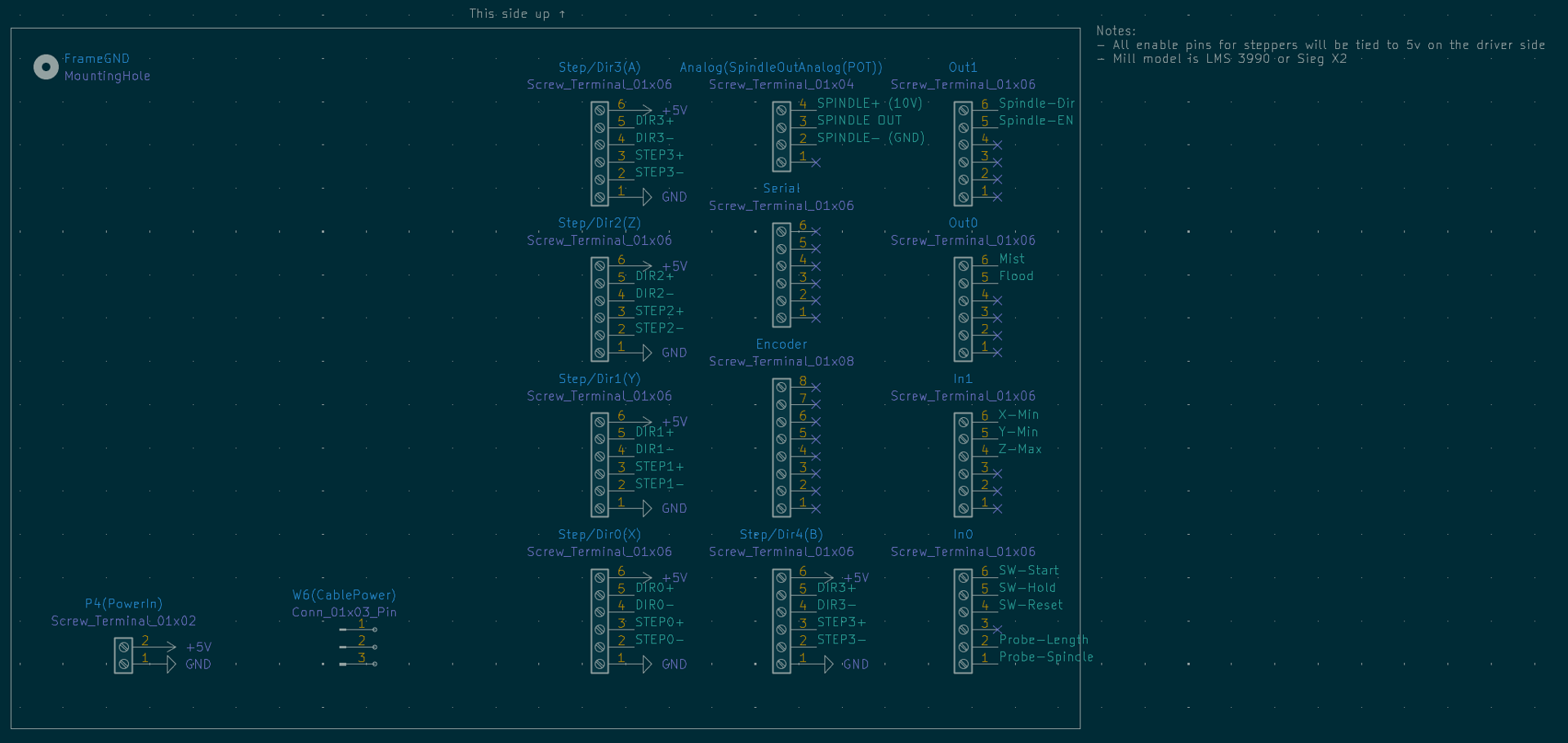Select the In0 screw terminal symbol
This screenshot has width=1568, height=743.
tap(964, 618)
